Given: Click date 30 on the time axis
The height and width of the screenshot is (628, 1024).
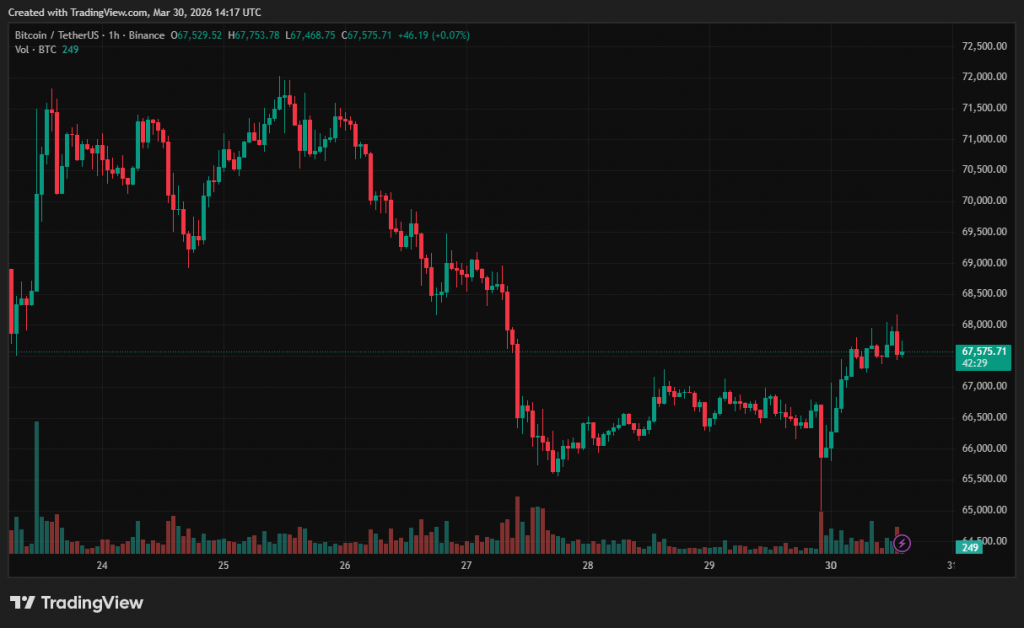Looking at the screenshot, I should [x=831, y=566].
